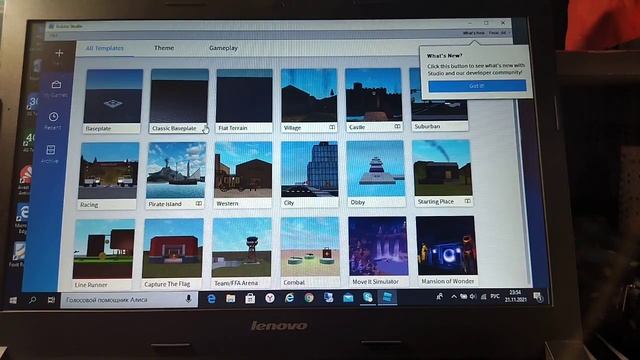Click the book icon on Village template

[332, 127]
